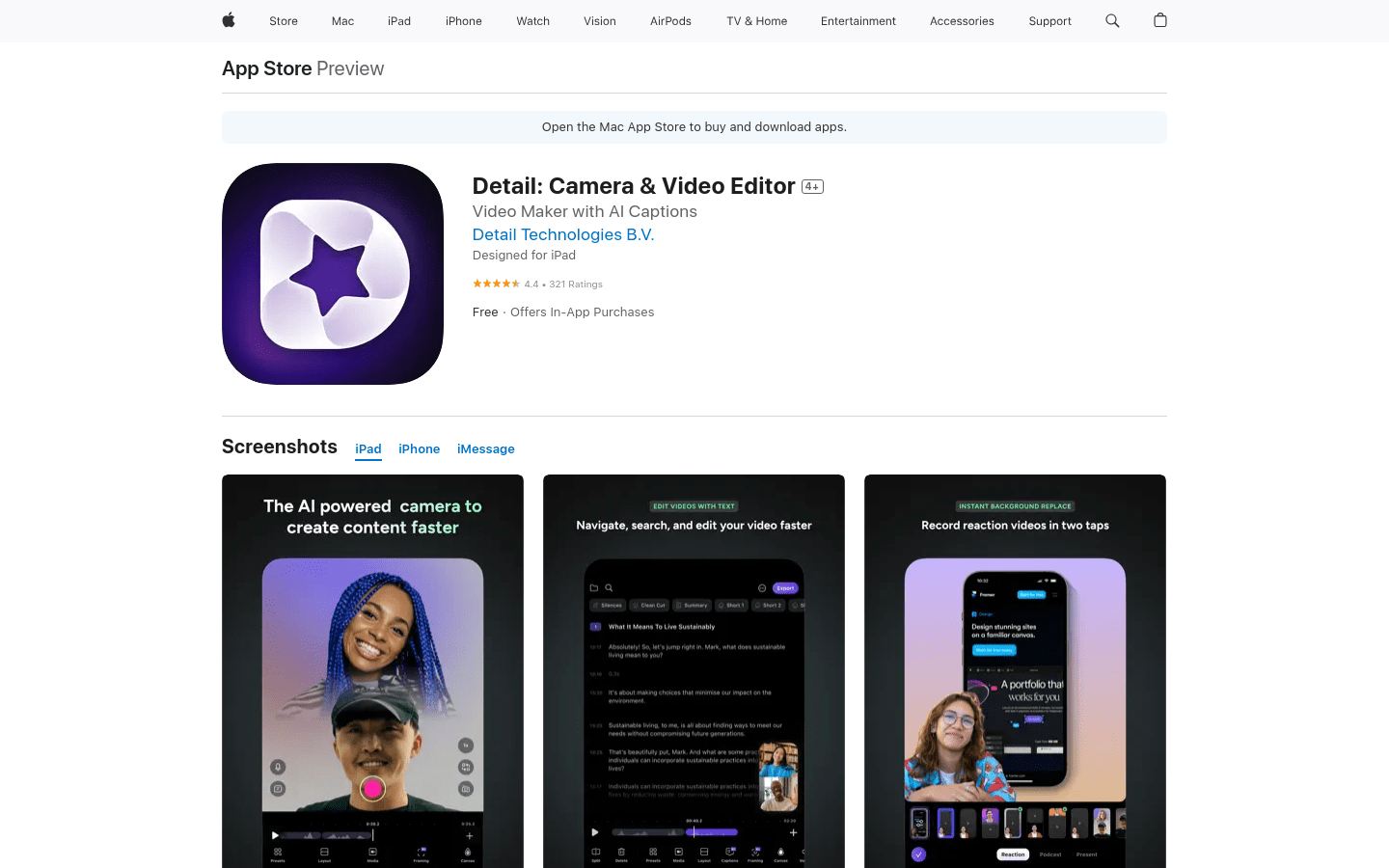Select the iPad screenshots tab
This screenshot has width=1389, height=868.
click(x=368, y=449)
